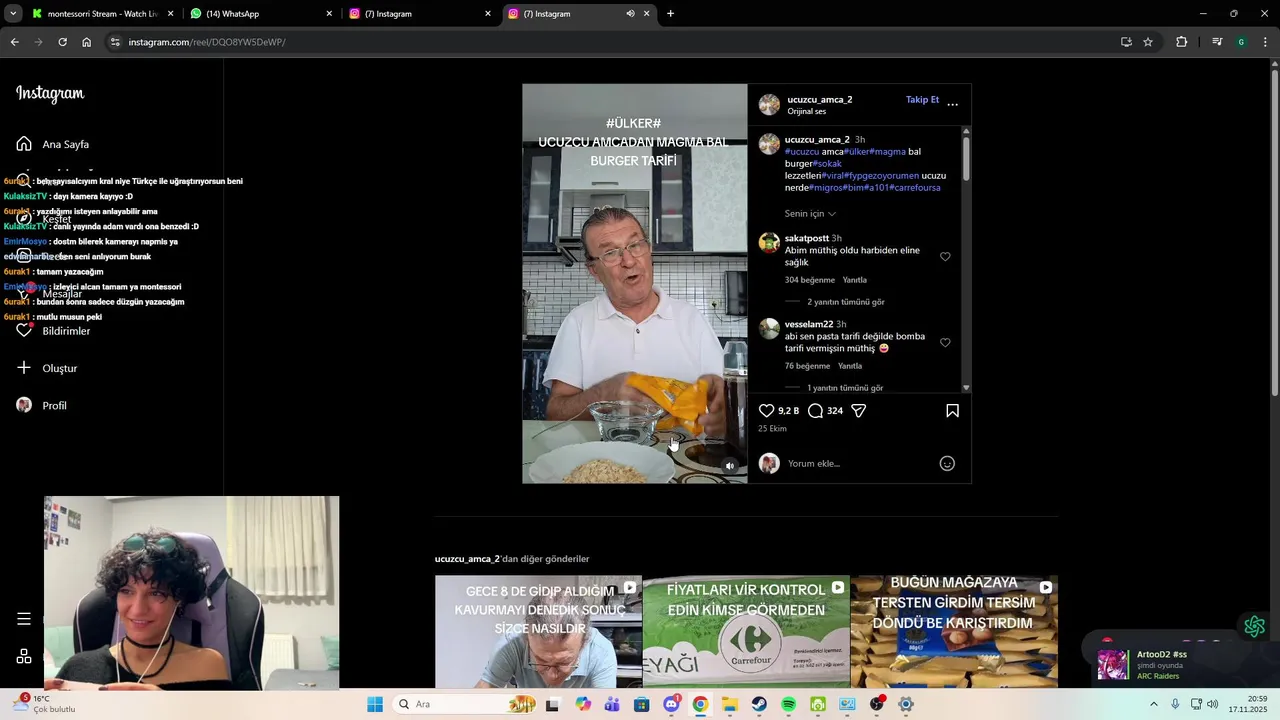
Task: Expand the system tray hidden icons chevron
Action: tap(1153, 704)
